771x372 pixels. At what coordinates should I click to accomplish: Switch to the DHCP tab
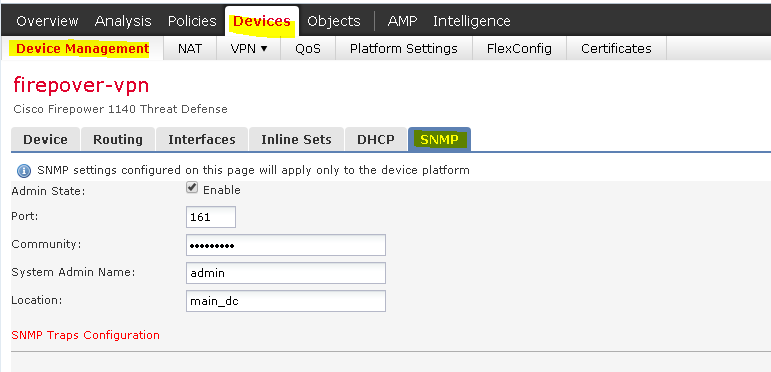click(376, 139)
